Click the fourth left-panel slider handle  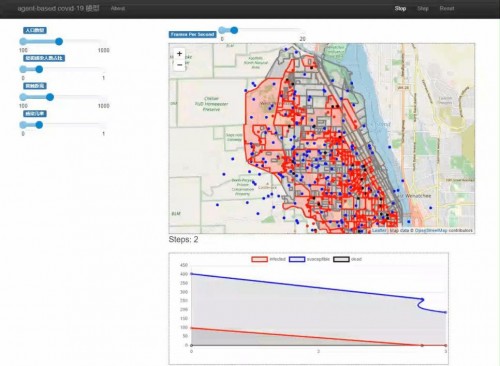click(39, 125)
